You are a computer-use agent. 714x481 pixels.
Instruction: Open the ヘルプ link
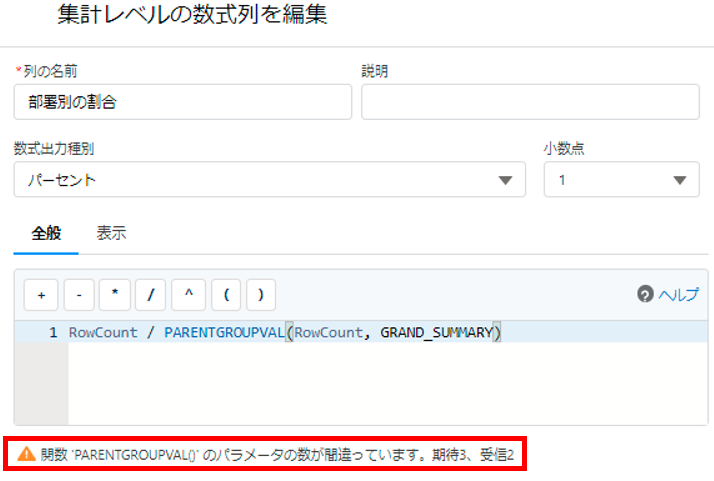coord(678,295)
